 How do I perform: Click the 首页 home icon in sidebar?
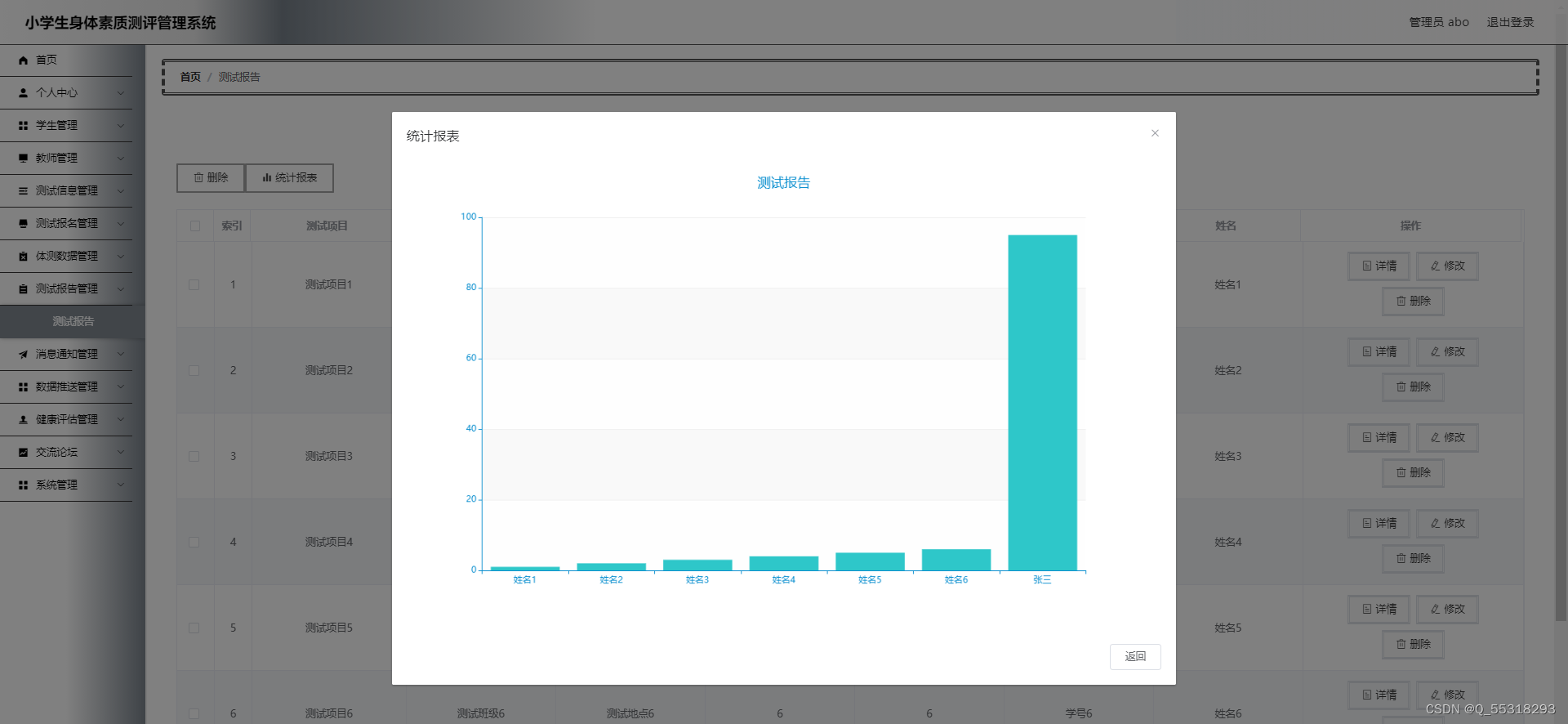(x=23, y=60)
